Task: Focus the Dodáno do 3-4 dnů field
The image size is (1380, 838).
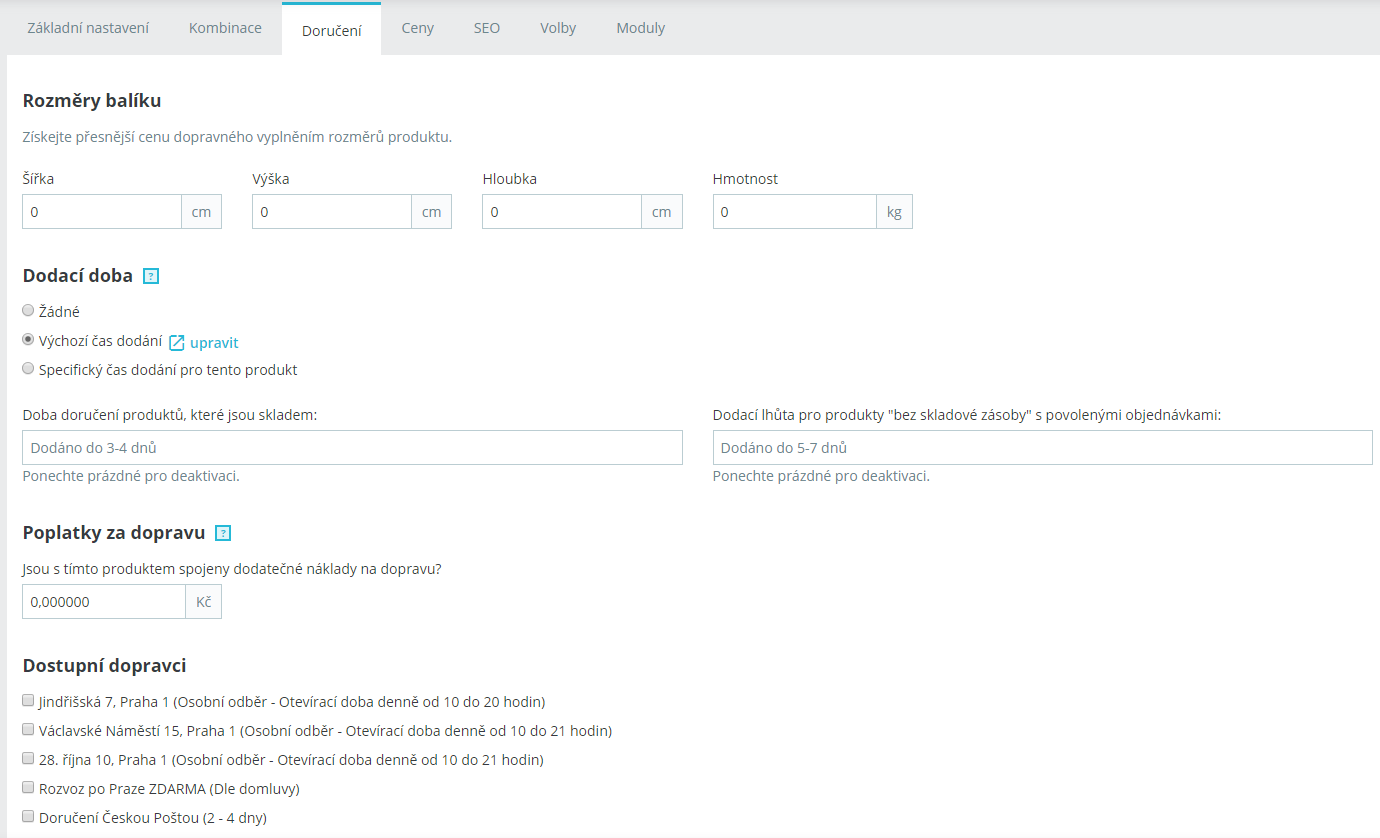Action: (352, 448)
